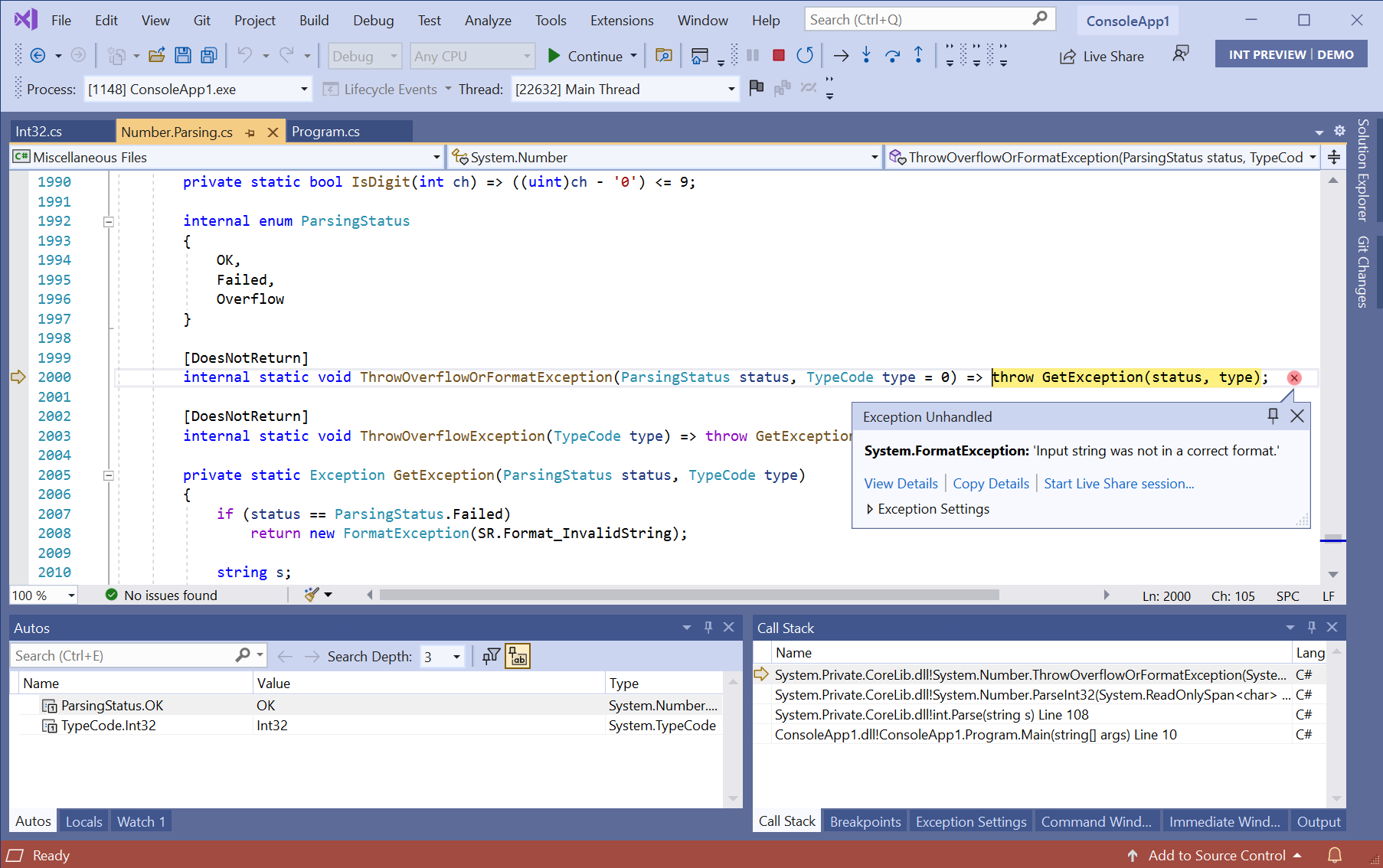Click the red exception error icon on line 2000

pos(1294,377)
